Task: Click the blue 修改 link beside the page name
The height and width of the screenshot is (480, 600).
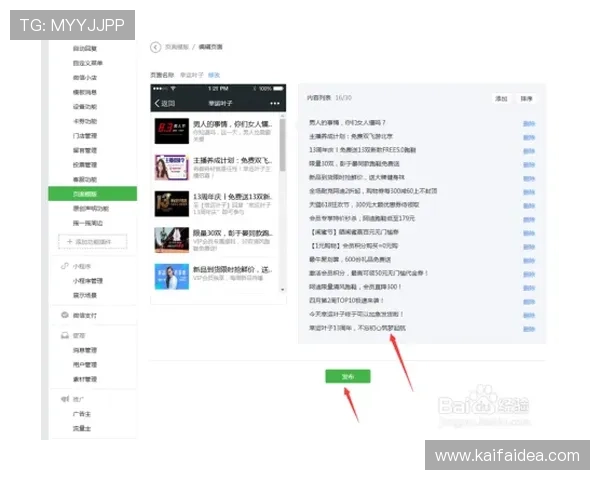Action: (214, 75)
